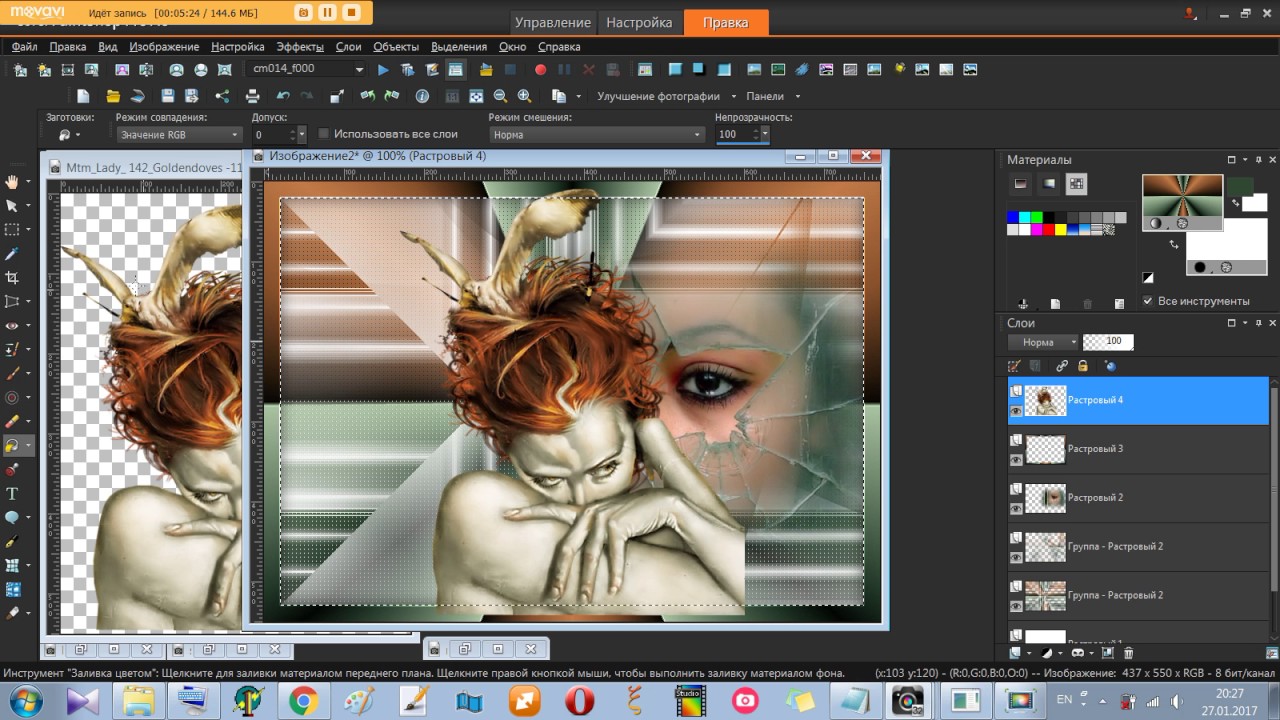The image size is (1280, 720).
Task: Choose the Selection rectangle tool
Action: (x=12, y=229)
